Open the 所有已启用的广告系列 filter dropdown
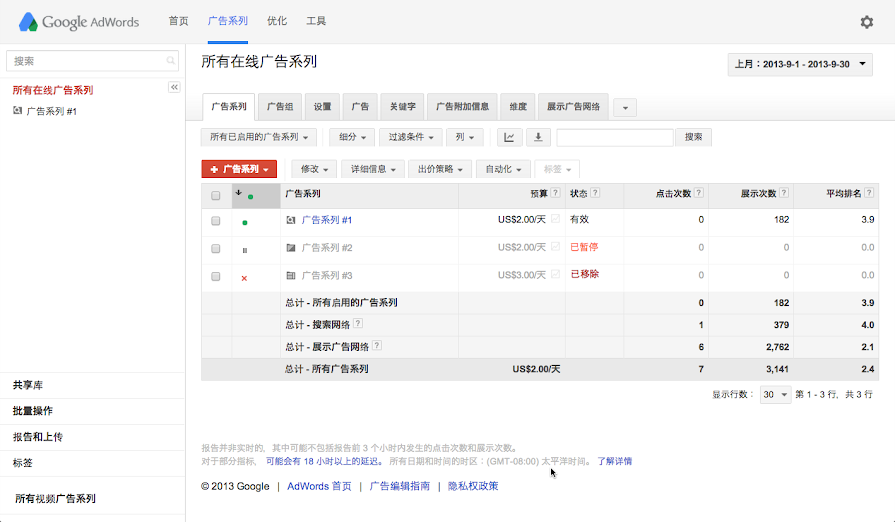This screenshot has height=522, width=895. [259, 137]
